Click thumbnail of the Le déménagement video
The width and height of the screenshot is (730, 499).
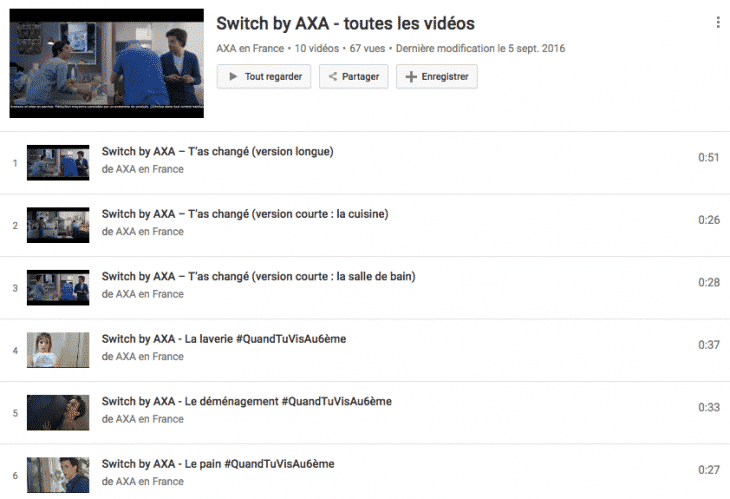pyautogui.click(x=58, y=412)
